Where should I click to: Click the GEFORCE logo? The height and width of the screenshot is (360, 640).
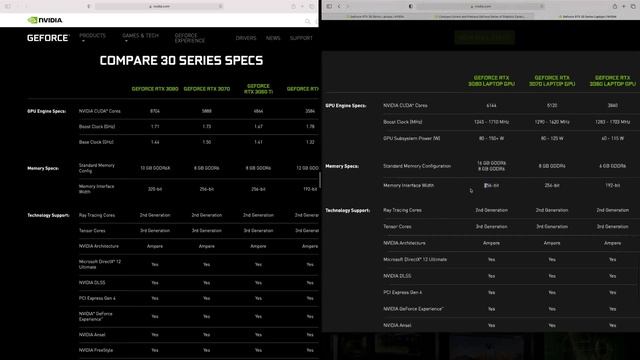coord(48,38)
